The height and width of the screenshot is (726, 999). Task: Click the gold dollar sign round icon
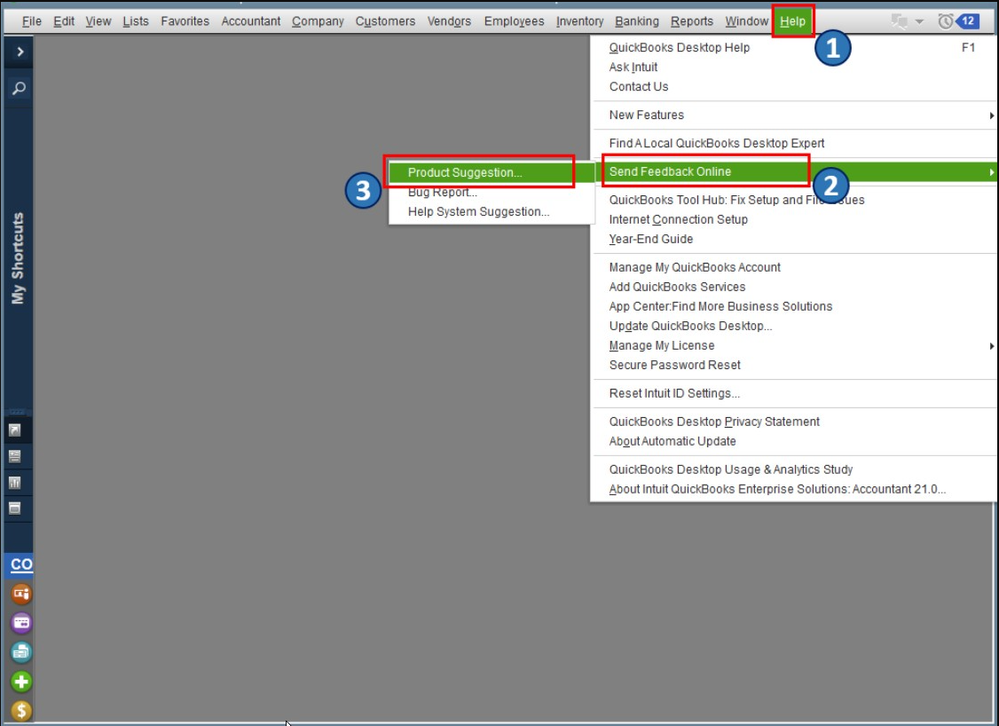pos(21,710)
